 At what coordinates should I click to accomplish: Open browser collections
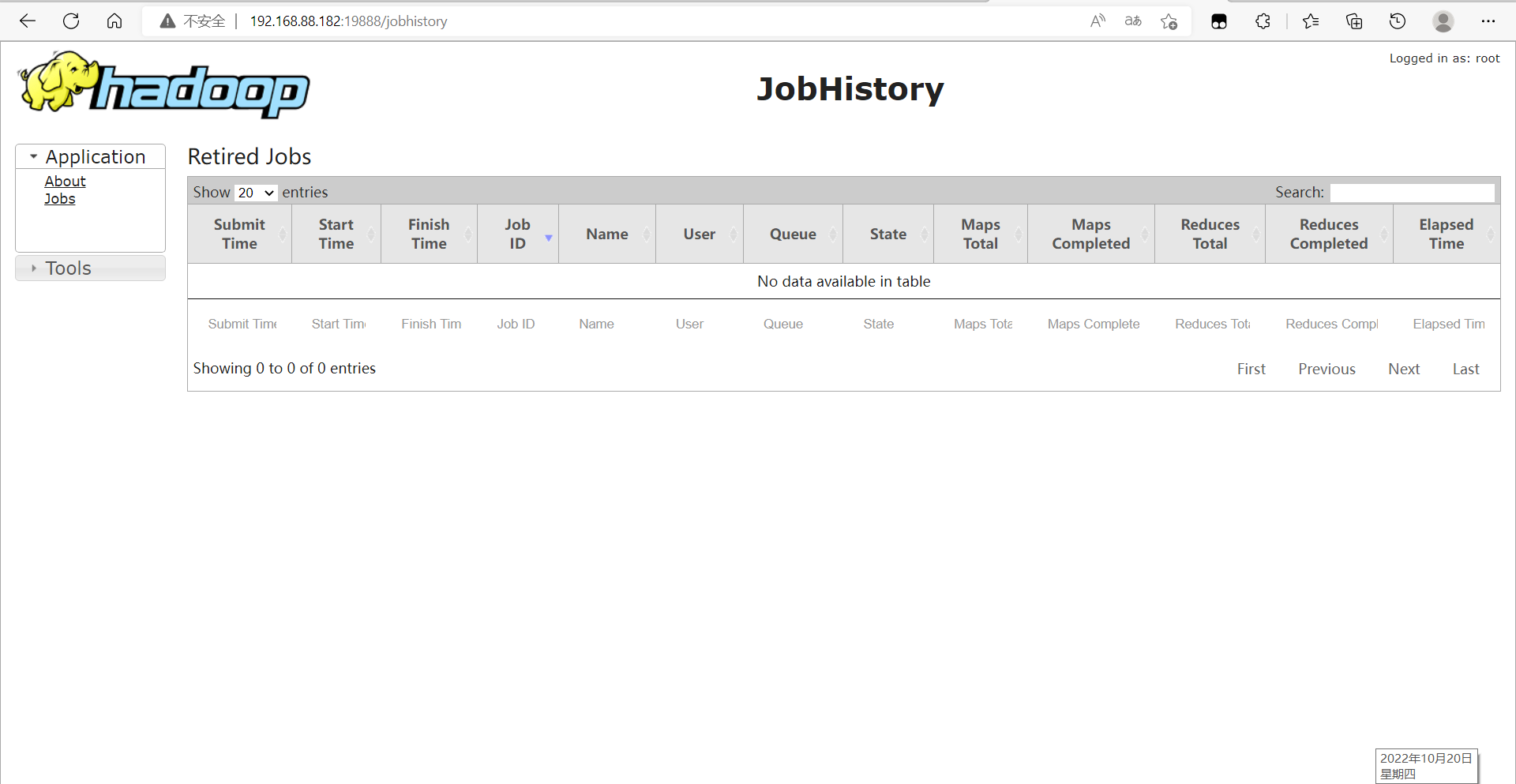[x=1354, y=21]
